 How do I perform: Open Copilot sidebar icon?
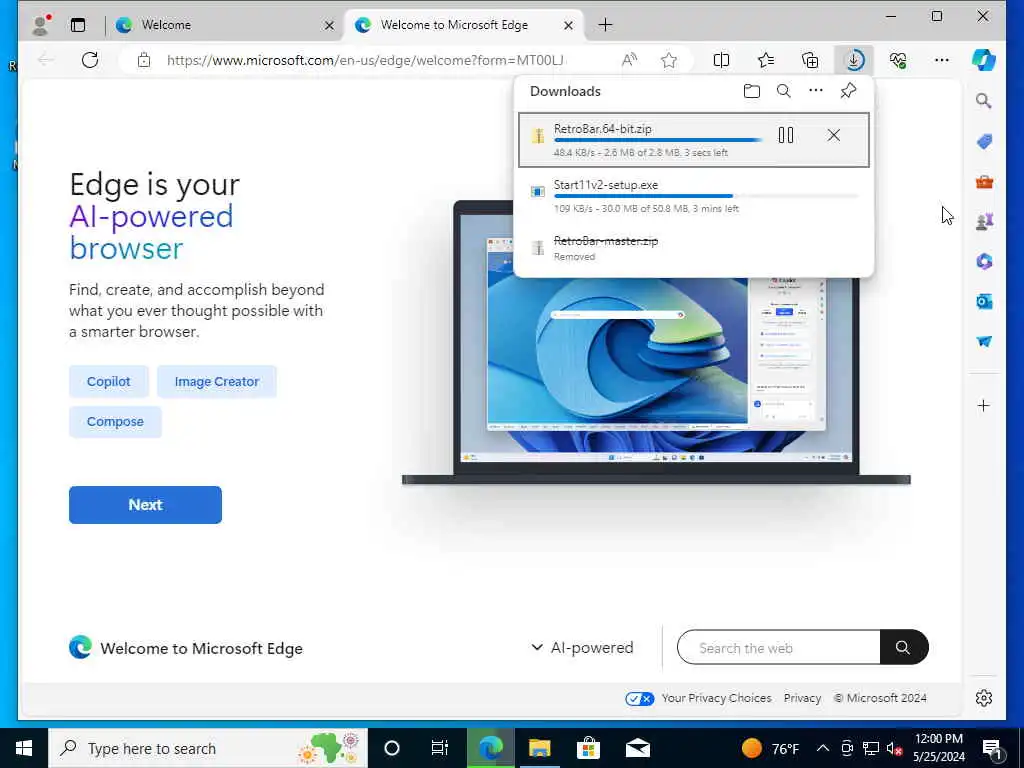click(x=984, y=60)
